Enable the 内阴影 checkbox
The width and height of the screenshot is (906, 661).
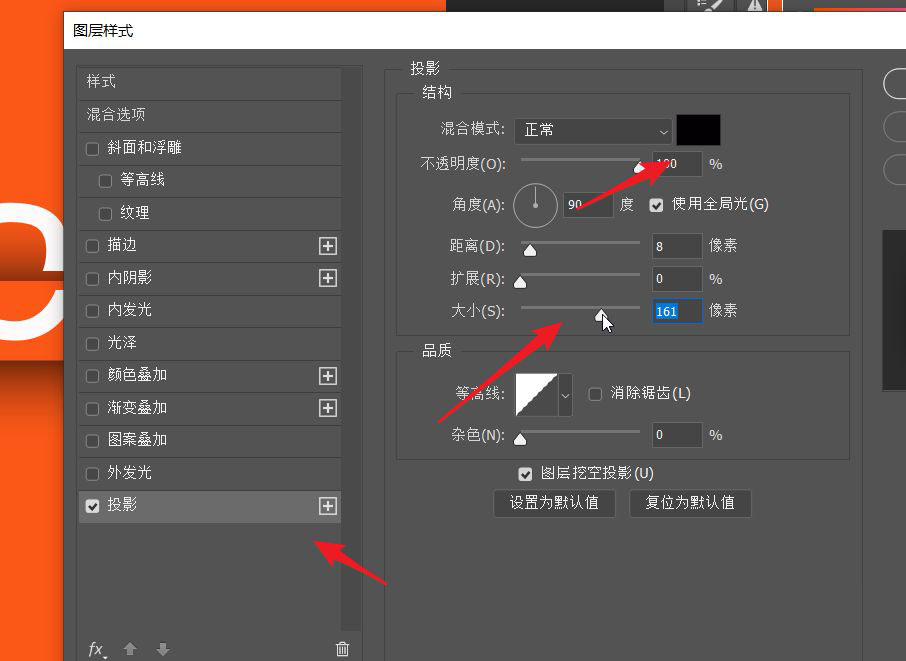pos(92,278)
